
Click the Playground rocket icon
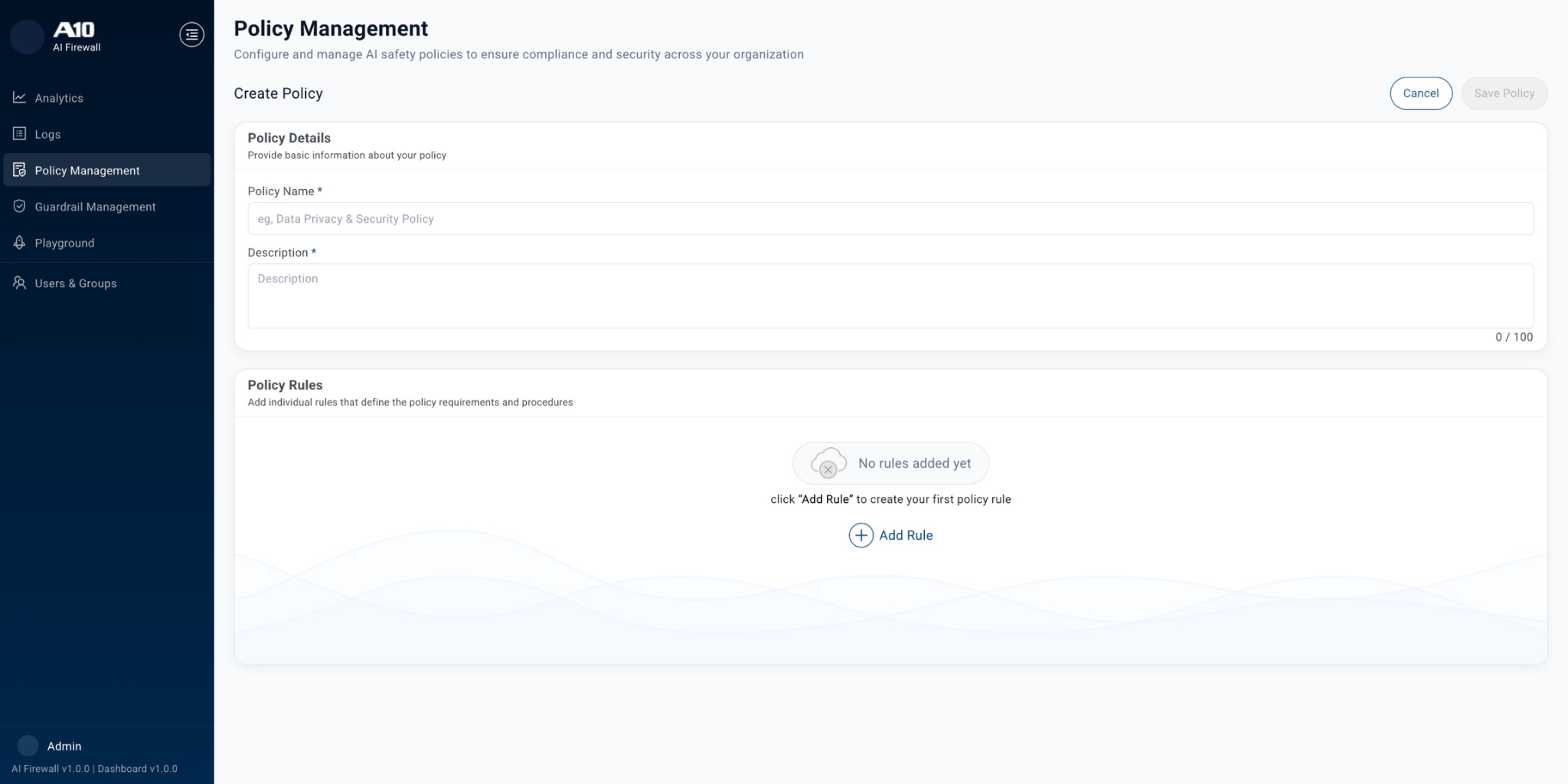click(19, 243)
